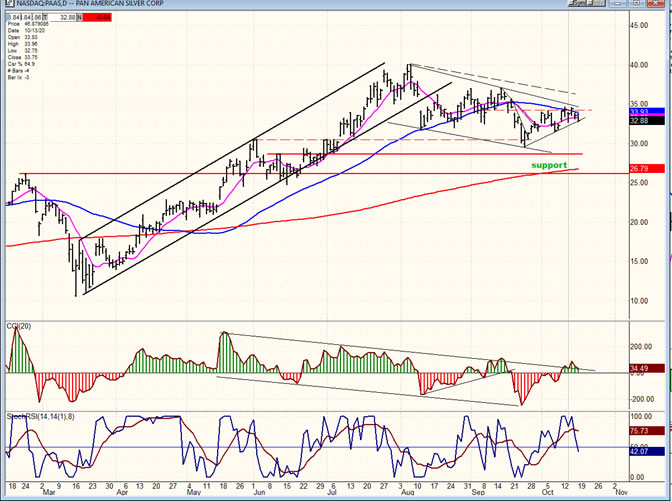Viewport: 672px width, 501px height.
Task: Click the CCI value label 34.49 on the axis
Action: pyautogui.click(x=647, y=369)
